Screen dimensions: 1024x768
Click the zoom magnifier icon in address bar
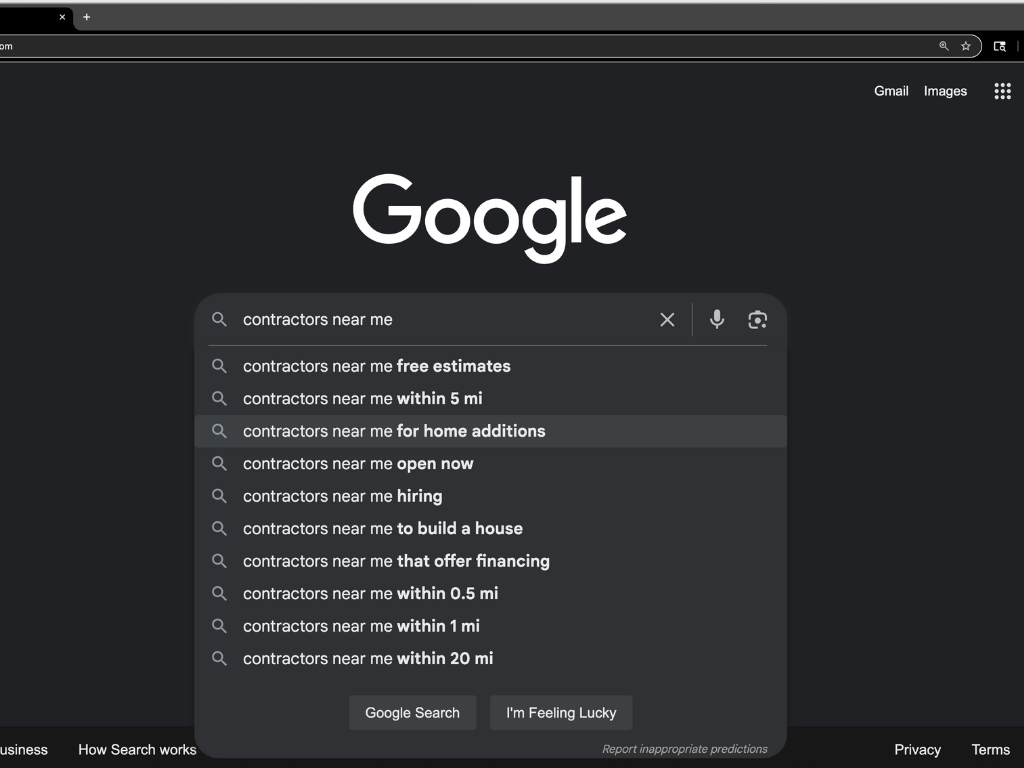pos(943,46)
